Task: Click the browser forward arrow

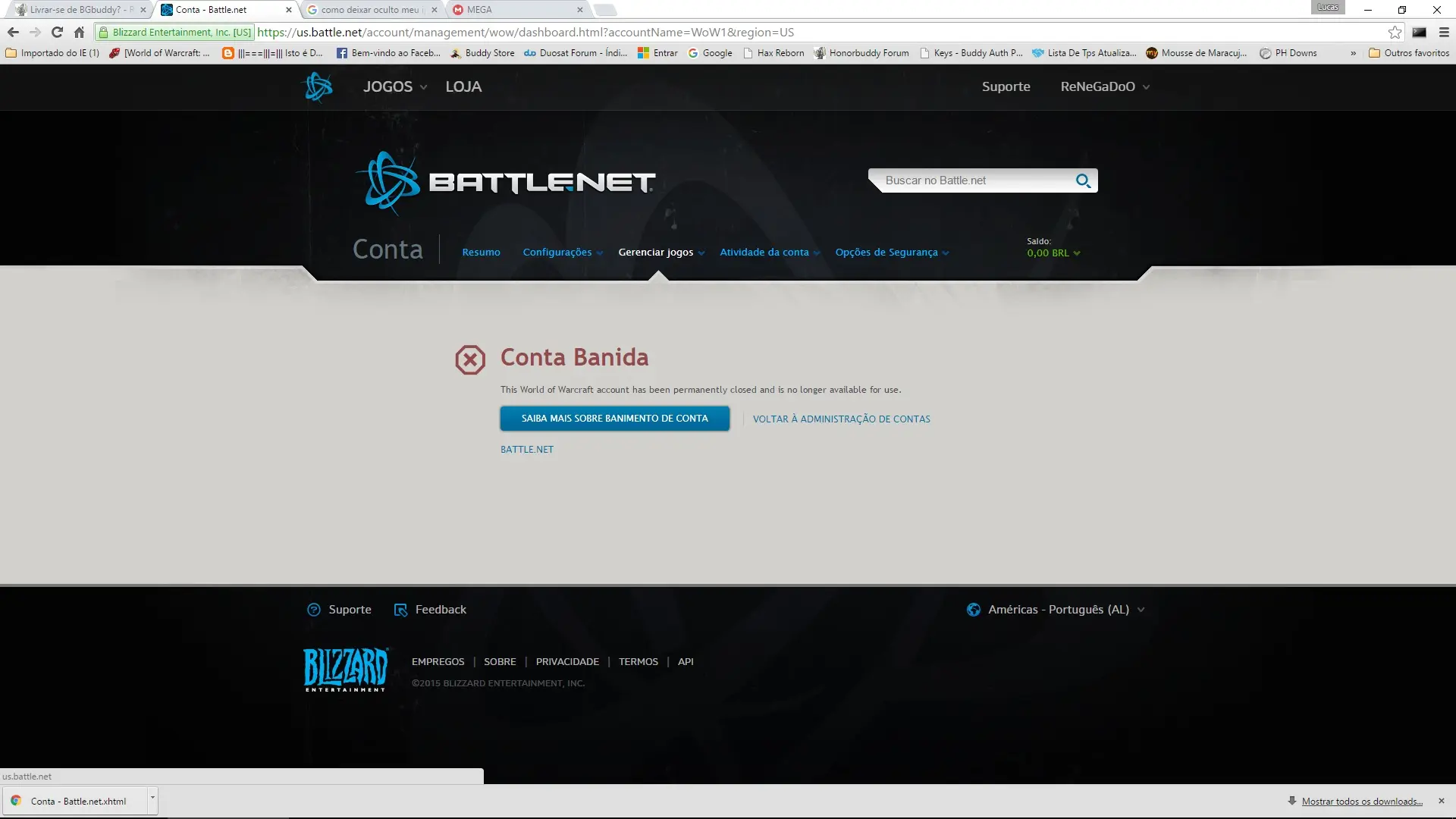Action: coord(35,32)
